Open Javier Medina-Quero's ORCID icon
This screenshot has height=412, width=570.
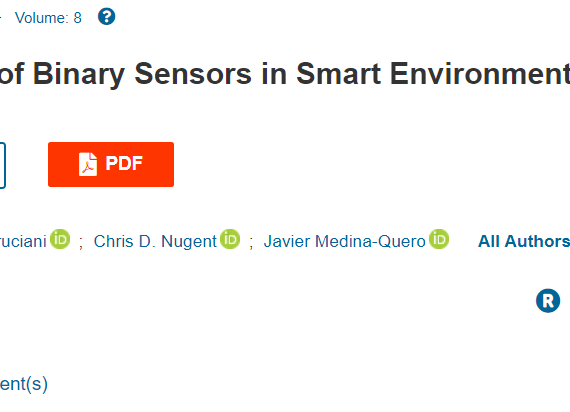[x=439, y=239]
